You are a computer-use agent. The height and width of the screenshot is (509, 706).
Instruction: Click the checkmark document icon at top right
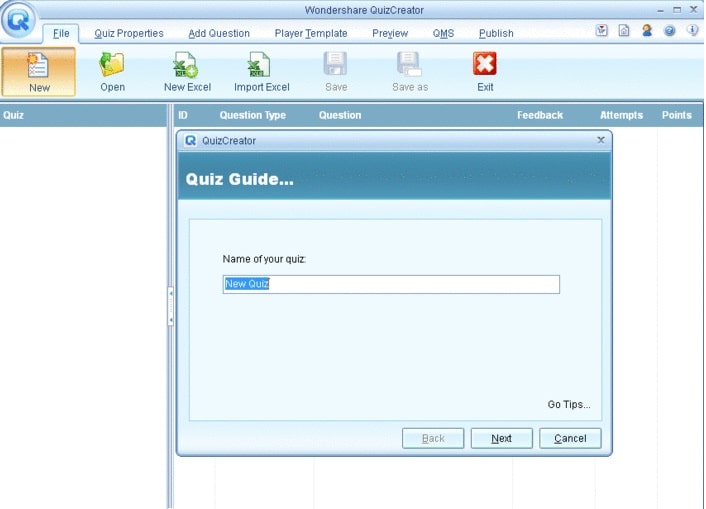(602, 30)
